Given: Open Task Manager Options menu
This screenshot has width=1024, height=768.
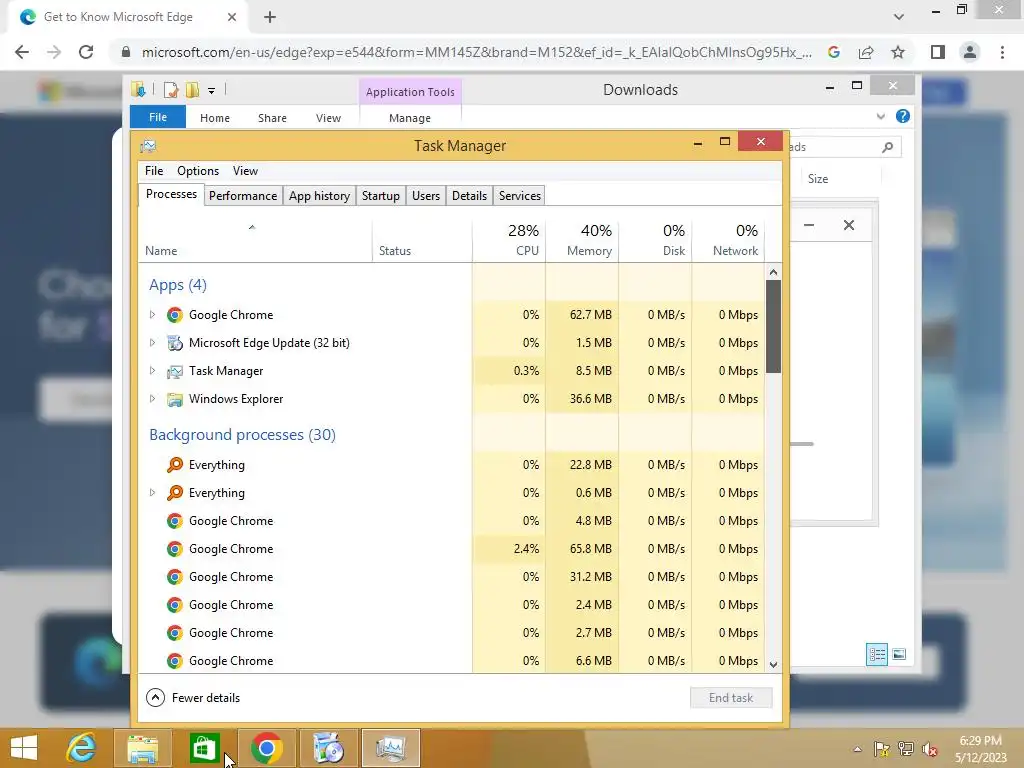Looking at the screenshot, I should [x=198, y=170].
